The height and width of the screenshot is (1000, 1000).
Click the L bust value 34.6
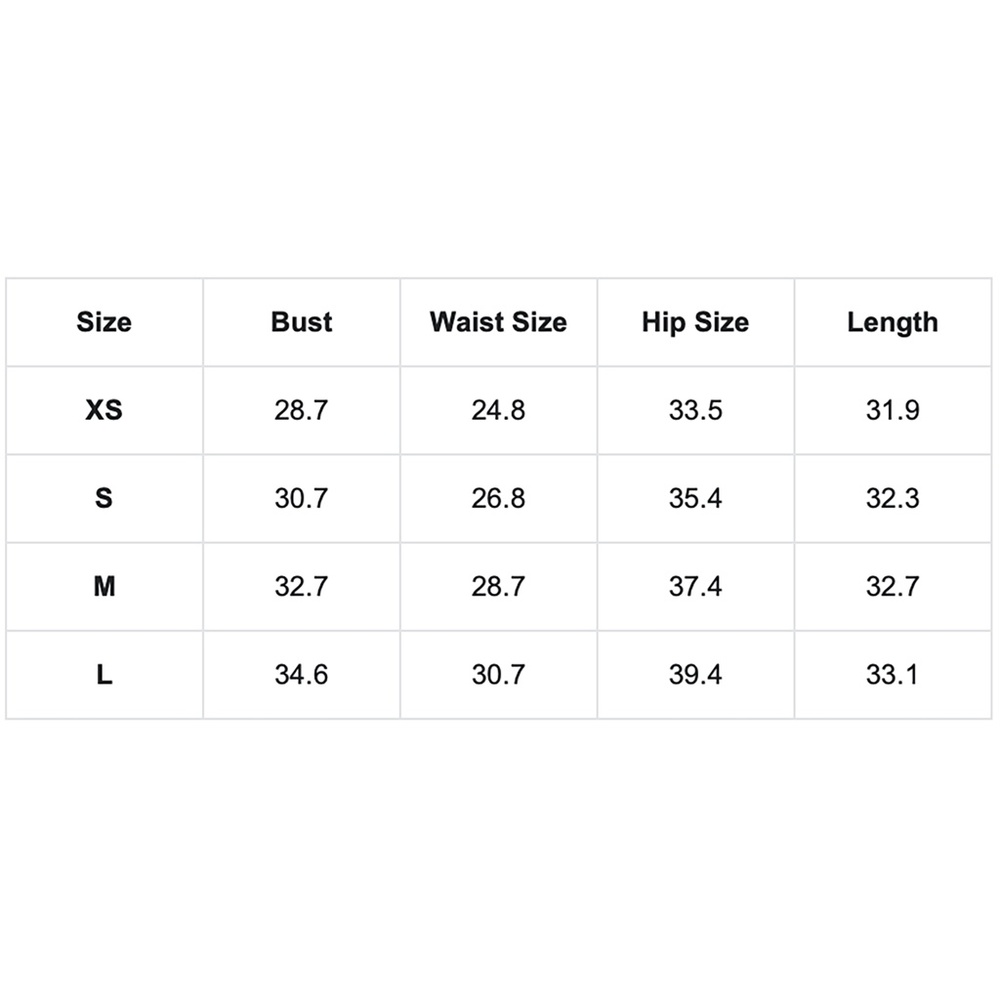pos(301,674)
